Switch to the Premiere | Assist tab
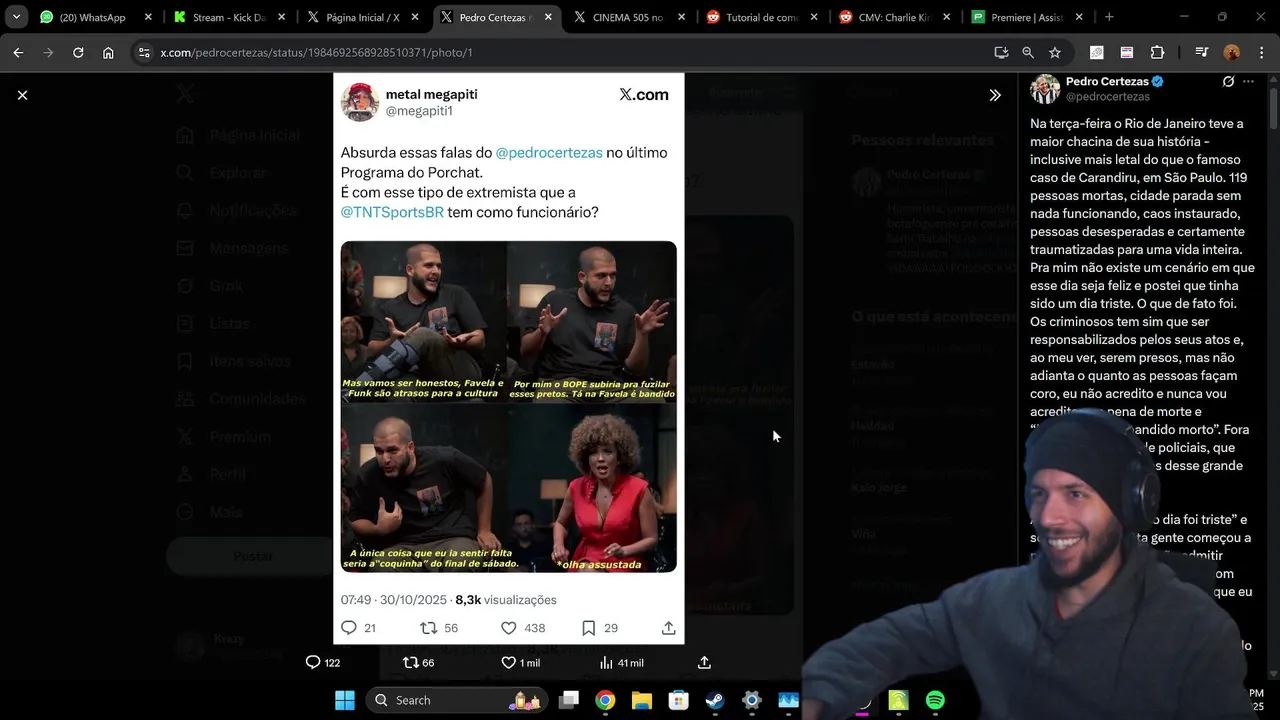This screenshot has height=720, width=1280. 1027,17
